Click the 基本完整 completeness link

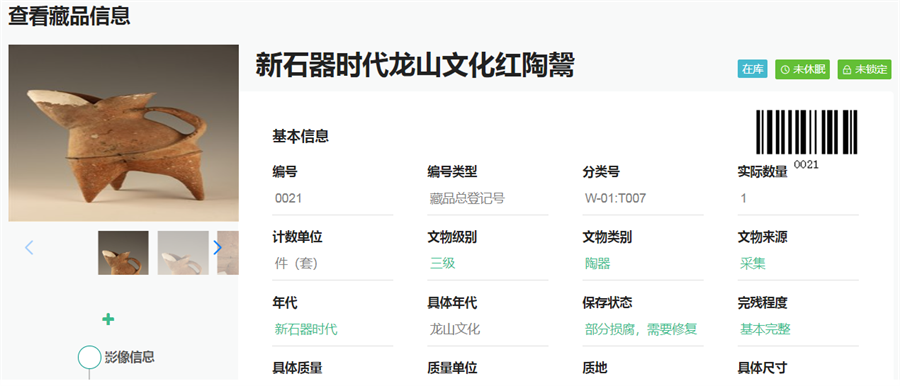(x=765, y=329)
